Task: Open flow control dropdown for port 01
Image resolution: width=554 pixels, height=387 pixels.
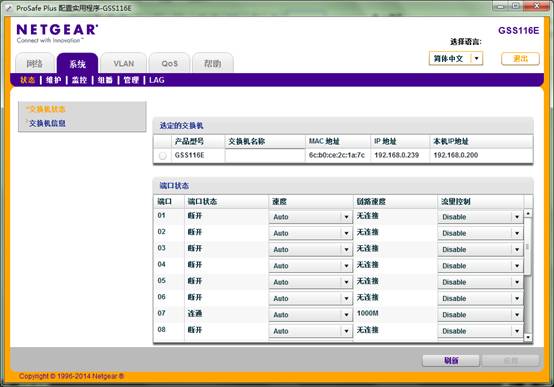Action: pos(480,217)
